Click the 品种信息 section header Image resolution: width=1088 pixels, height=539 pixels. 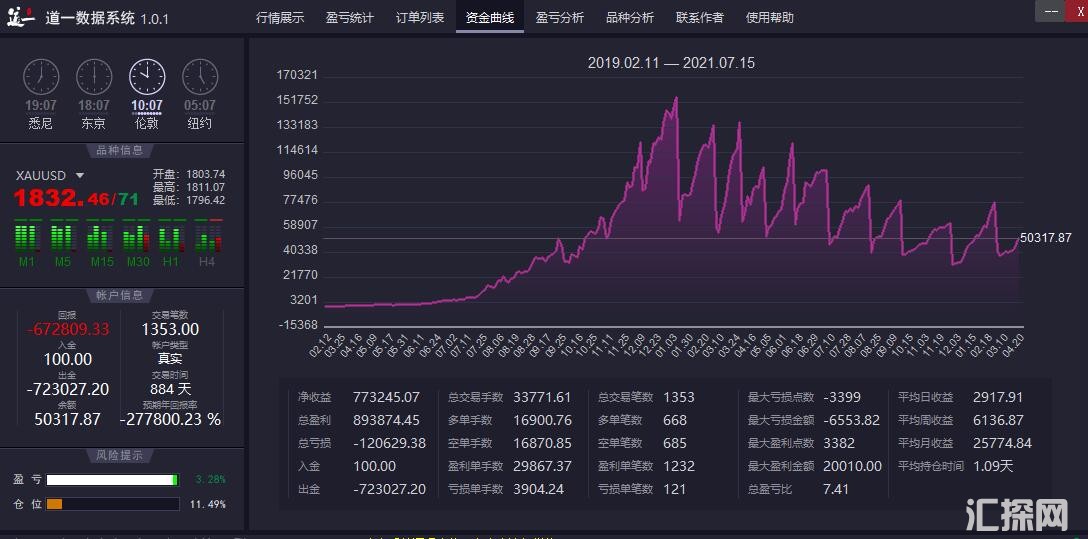(121, 151)
